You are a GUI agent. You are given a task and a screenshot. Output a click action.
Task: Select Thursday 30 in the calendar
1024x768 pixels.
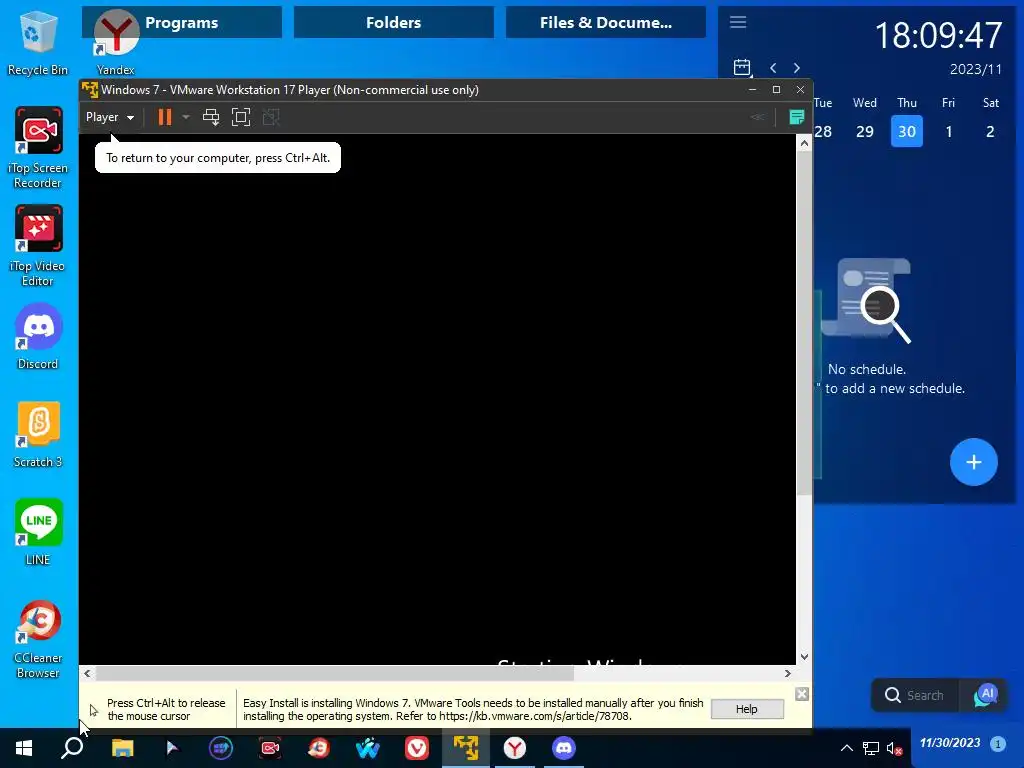(906, 131)
